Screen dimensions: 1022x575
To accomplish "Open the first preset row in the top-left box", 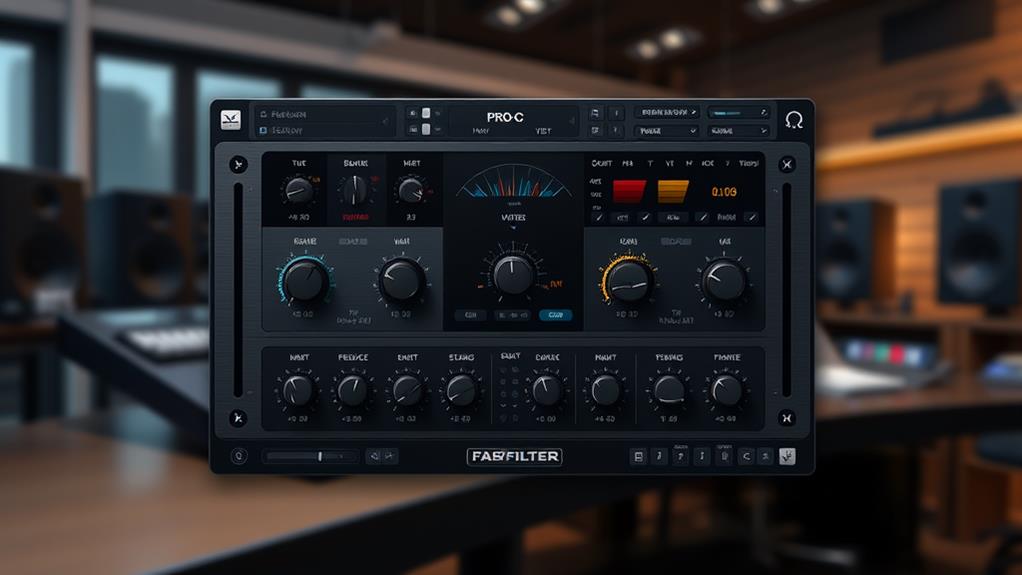I will pos(324,114).
